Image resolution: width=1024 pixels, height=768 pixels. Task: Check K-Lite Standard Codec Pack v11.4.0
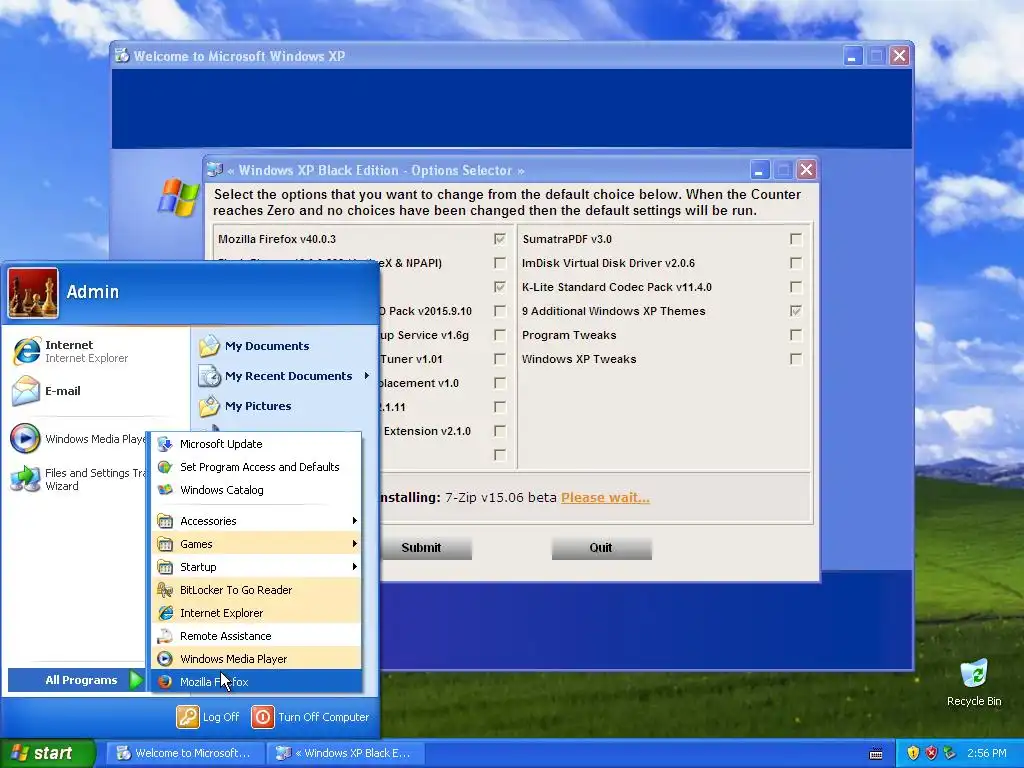[795, 287]
